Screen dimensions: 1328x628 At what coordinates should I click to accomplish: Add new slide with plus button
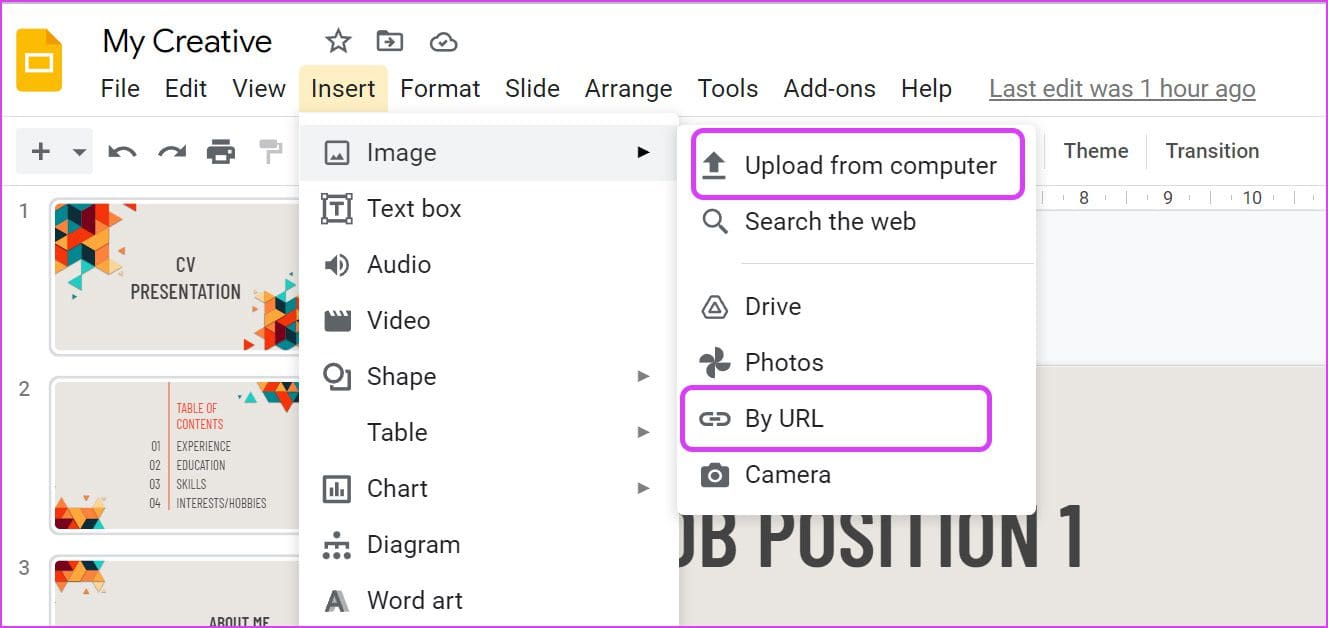[41, 151]
